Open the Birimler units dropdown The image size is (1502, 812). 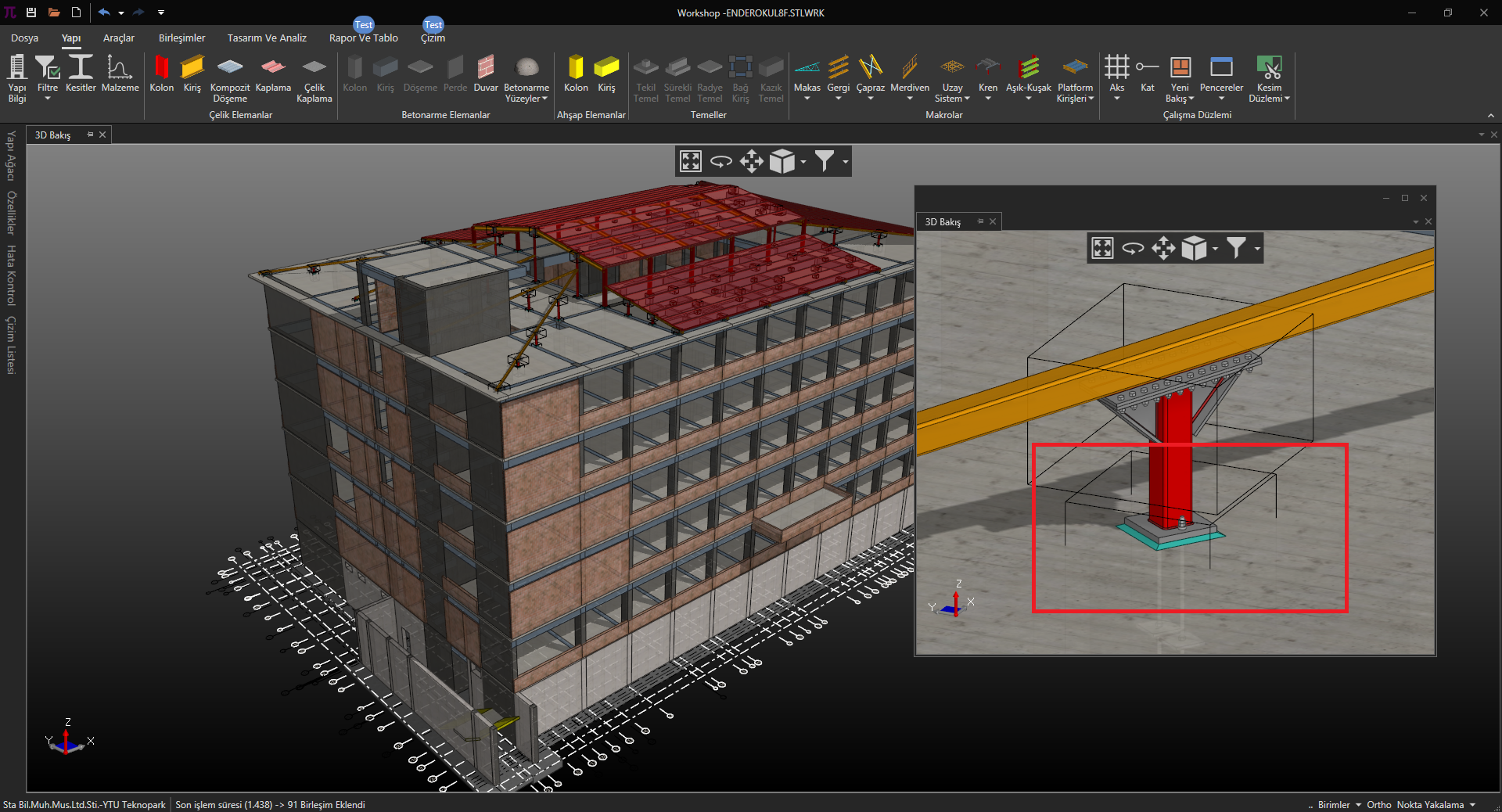click(1339, 805)
